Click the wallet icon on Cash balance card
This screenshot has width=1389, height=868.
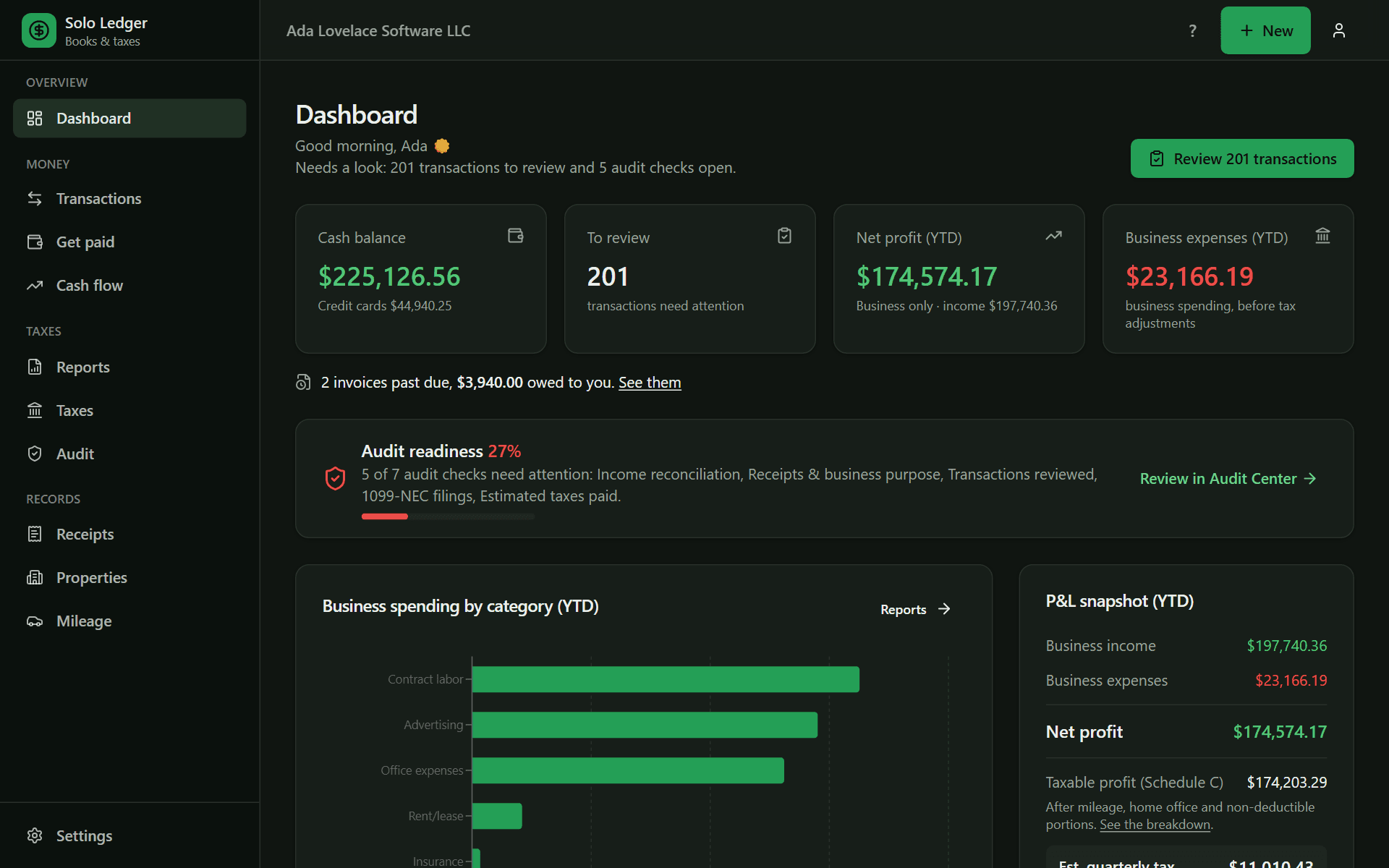pos(516,236)
